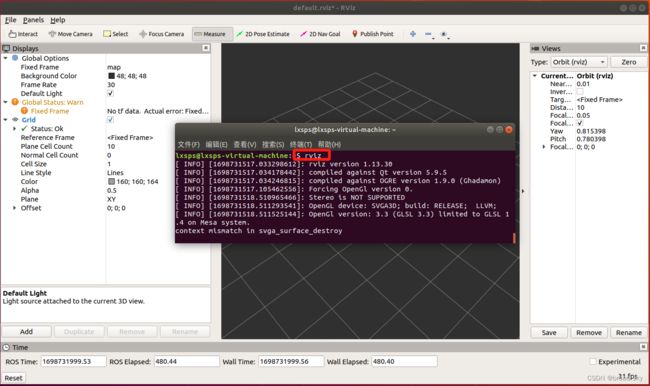Click the Grid Color swatch
The image size is (650, 386).
point(111,182)
